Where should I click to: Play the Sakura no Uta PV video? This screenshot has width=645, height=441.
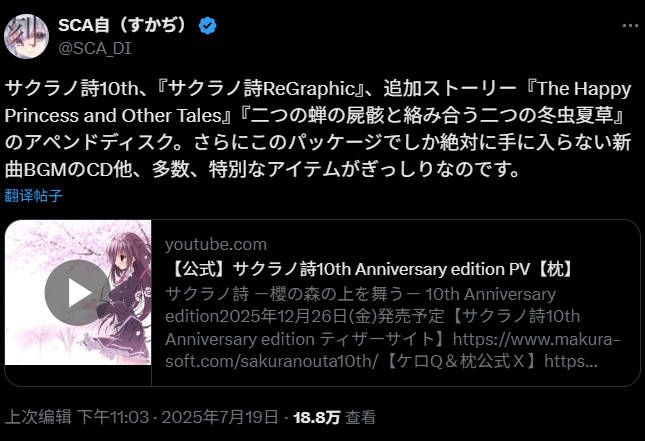pyautogui.click(x=77, y=292)
